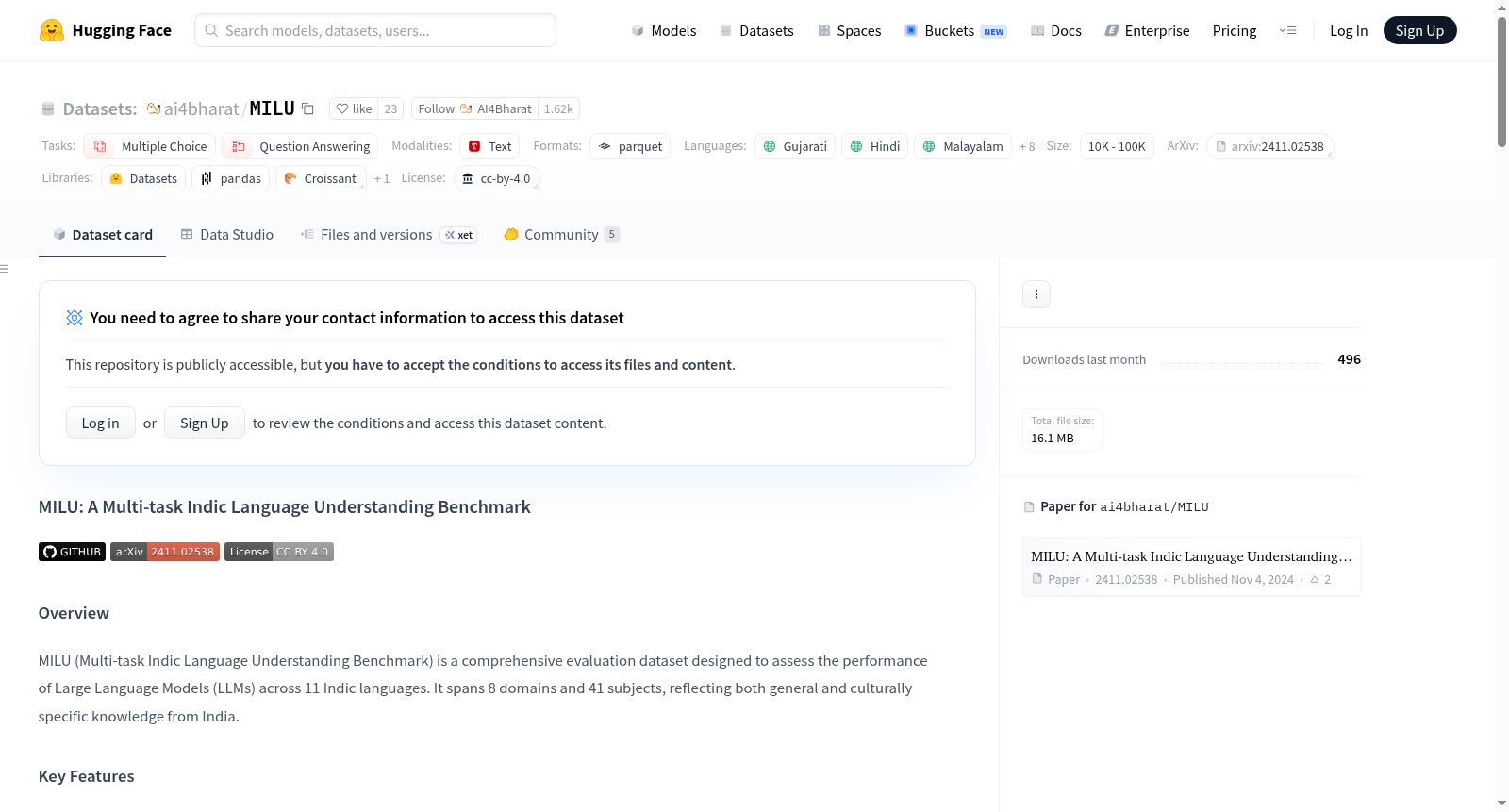
Task: Open the Croissant library tag
Action: pos(321,178)
